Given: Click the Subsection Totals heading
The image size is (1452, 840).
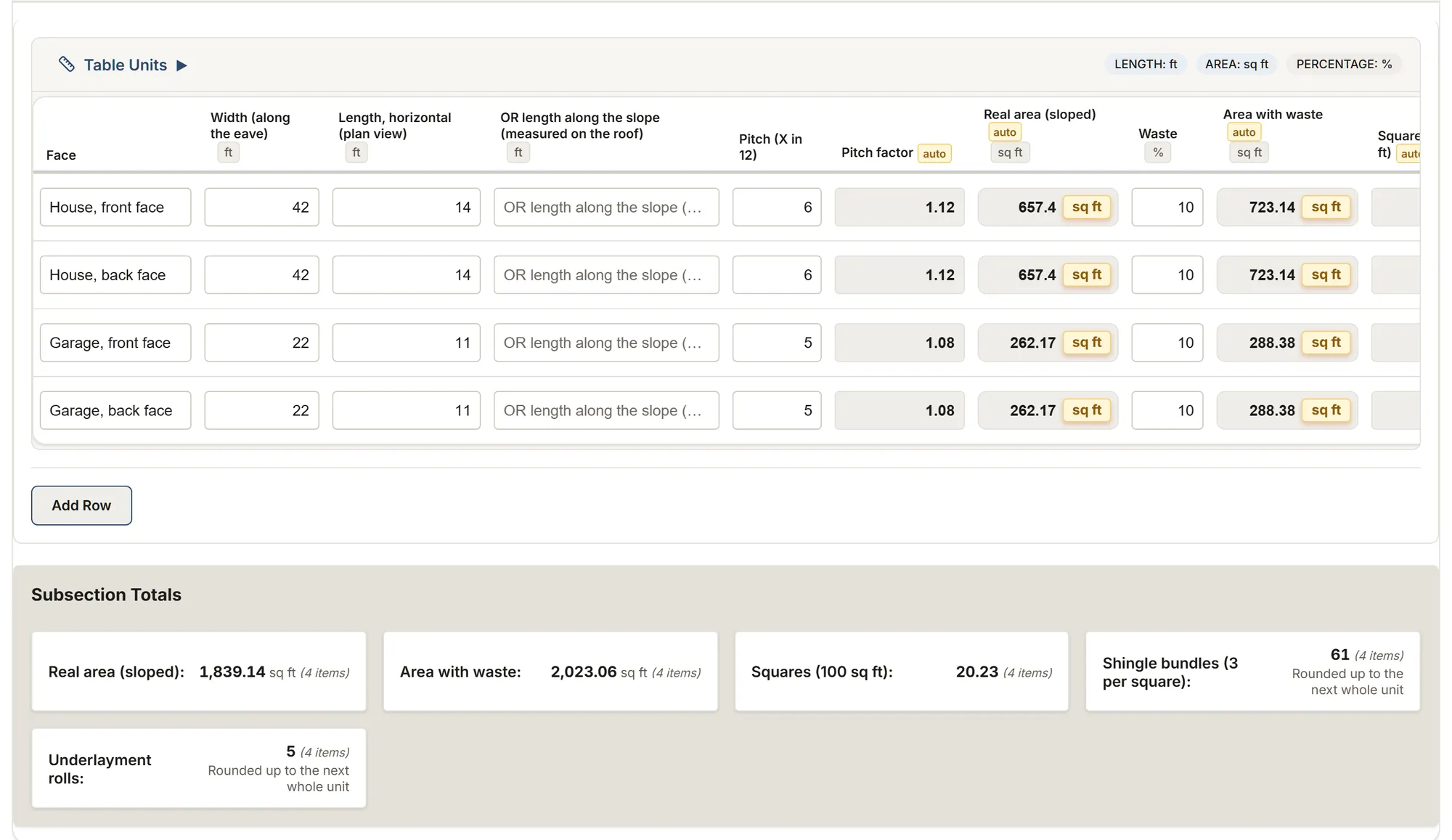Looking at the screenshot, I should pos(106,595).
